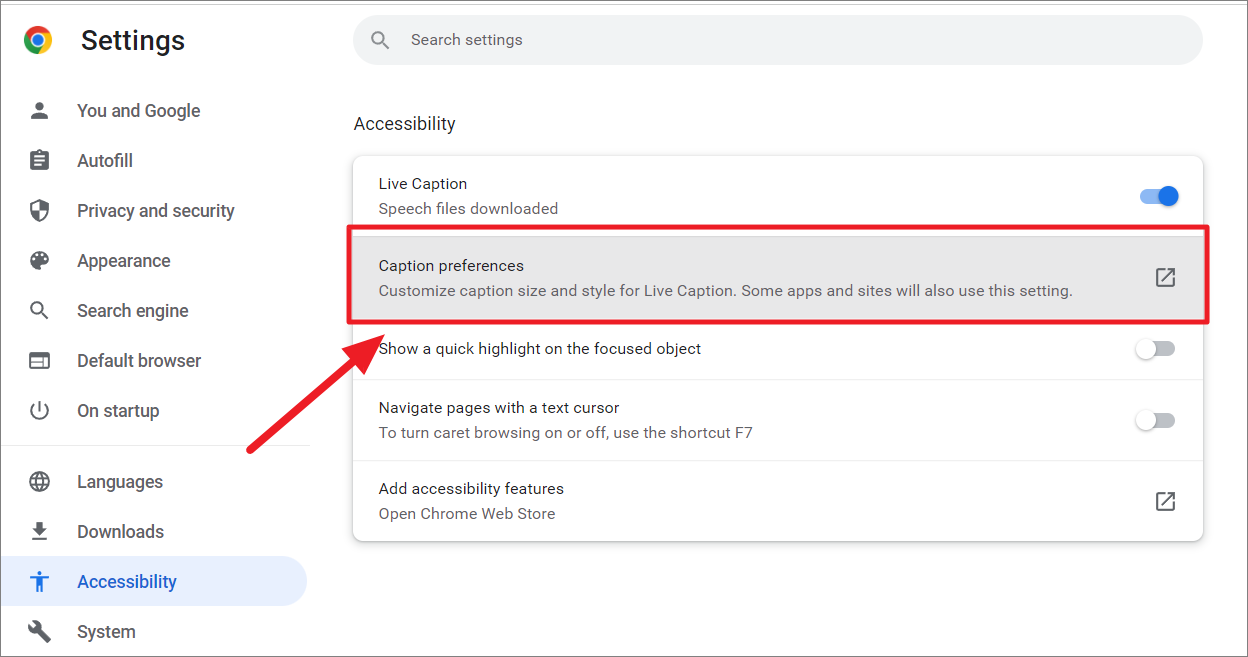Turn off the Live Caption toggle
The height and width of the screenshot is (657, 1248).
[x=1159, y=196]
